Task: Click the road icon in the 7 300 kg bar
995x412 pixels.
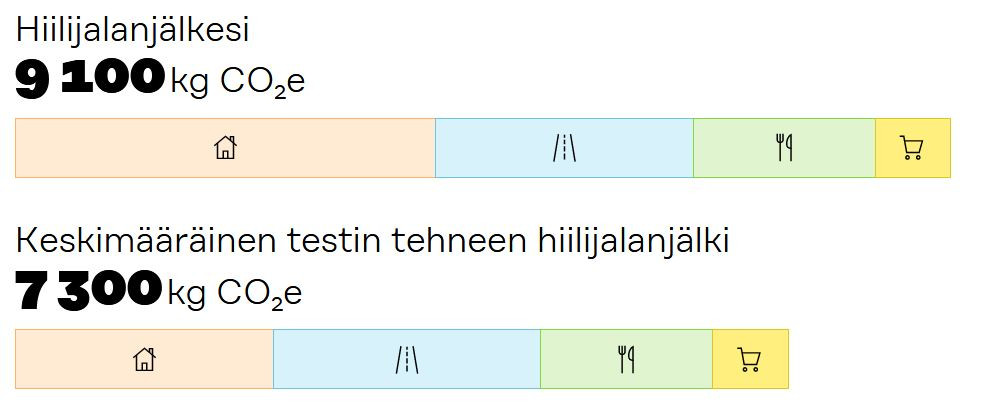Action: [406, 359]
